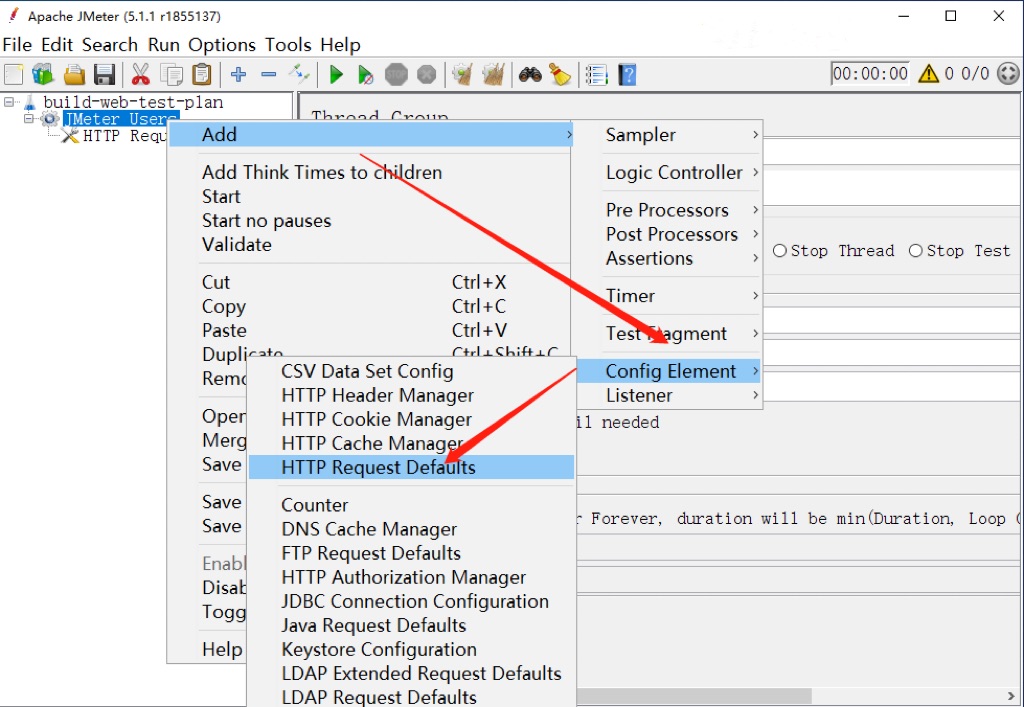
Task: Click the Reset Search brush icon
Action: click(560, 74)
